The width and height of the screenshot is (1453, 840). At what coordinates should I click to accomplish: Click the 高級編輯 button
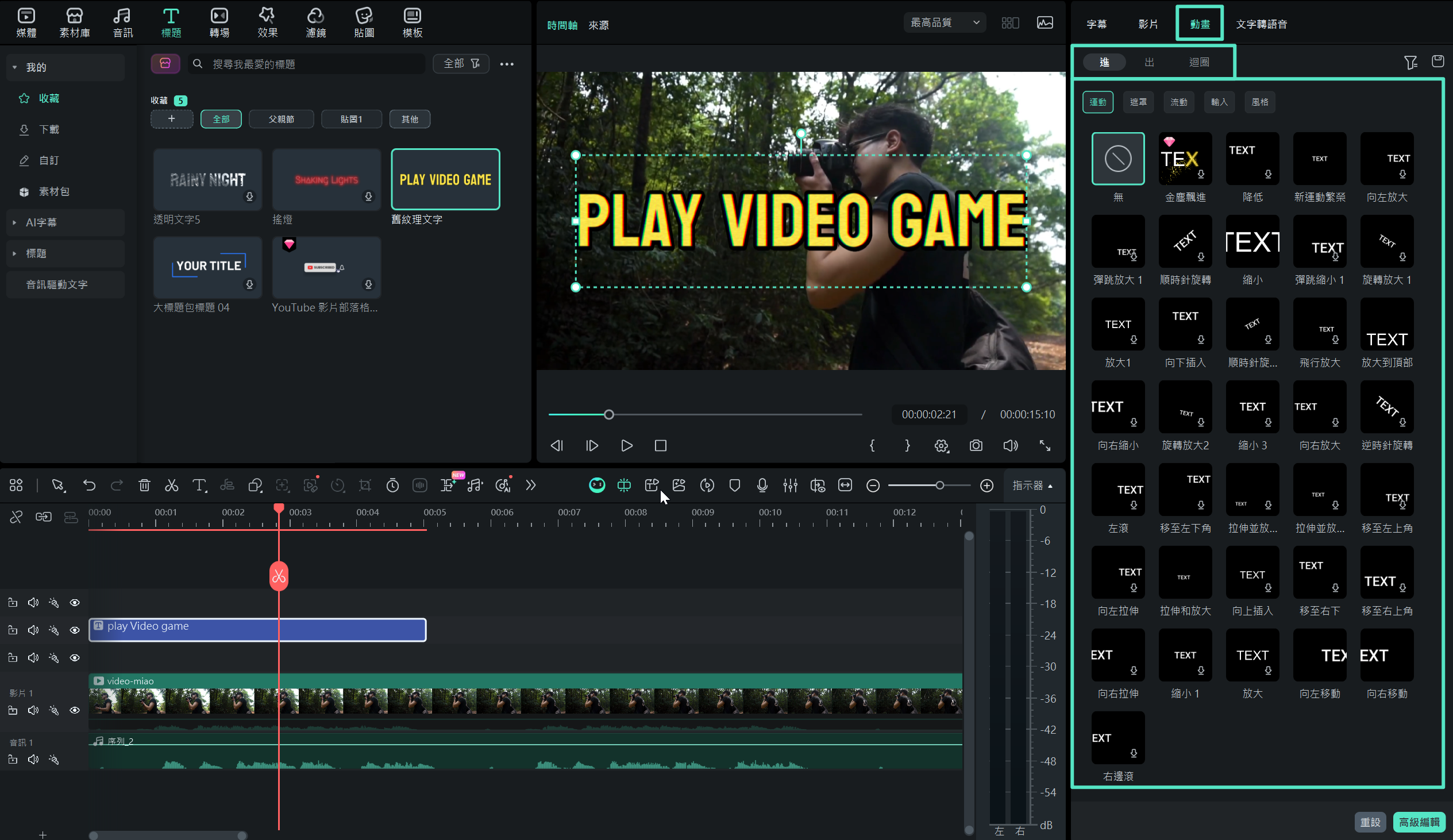point(1419,822)
